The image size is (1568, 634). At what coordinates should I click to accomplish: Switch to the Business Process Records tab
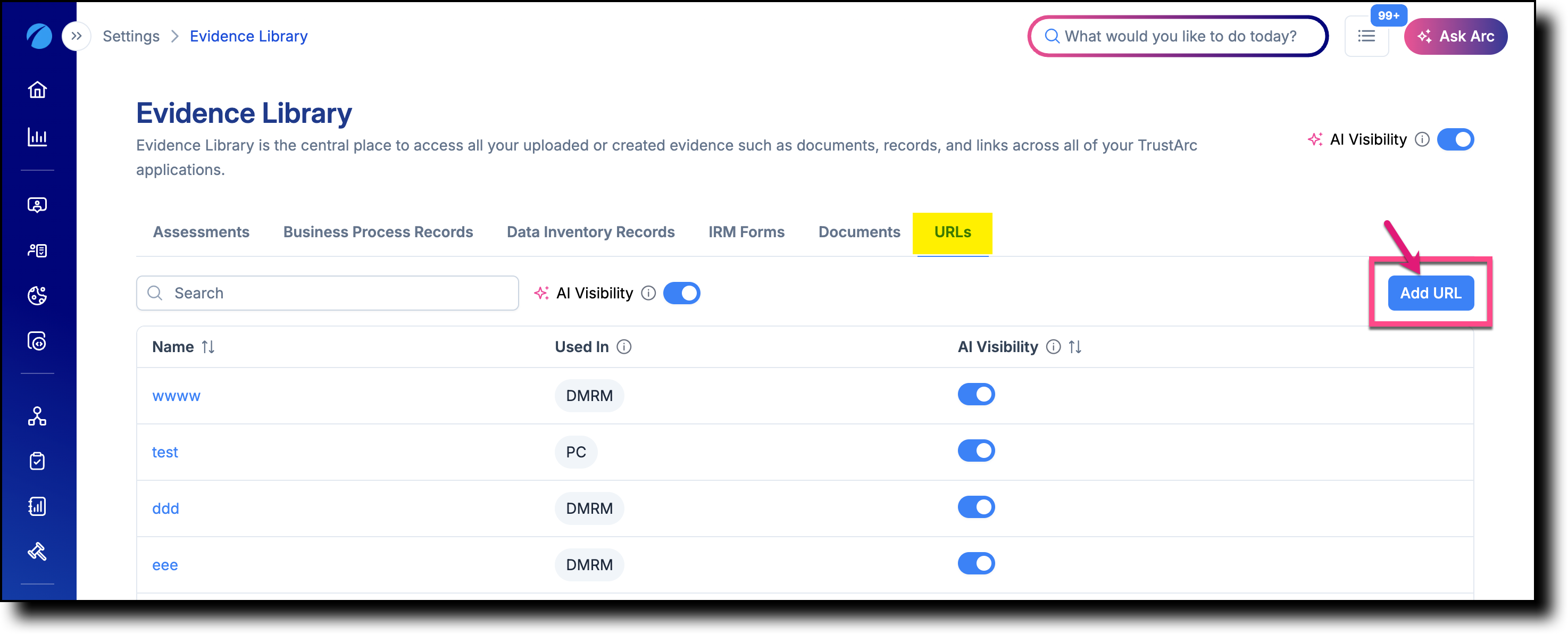pos(378,232)
